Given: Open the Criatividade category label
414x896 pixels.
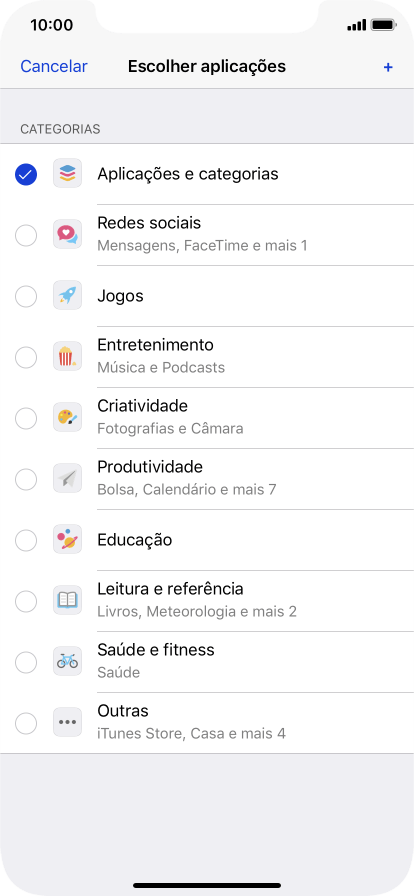Looking at the screenshot, I should click(142, 406).
